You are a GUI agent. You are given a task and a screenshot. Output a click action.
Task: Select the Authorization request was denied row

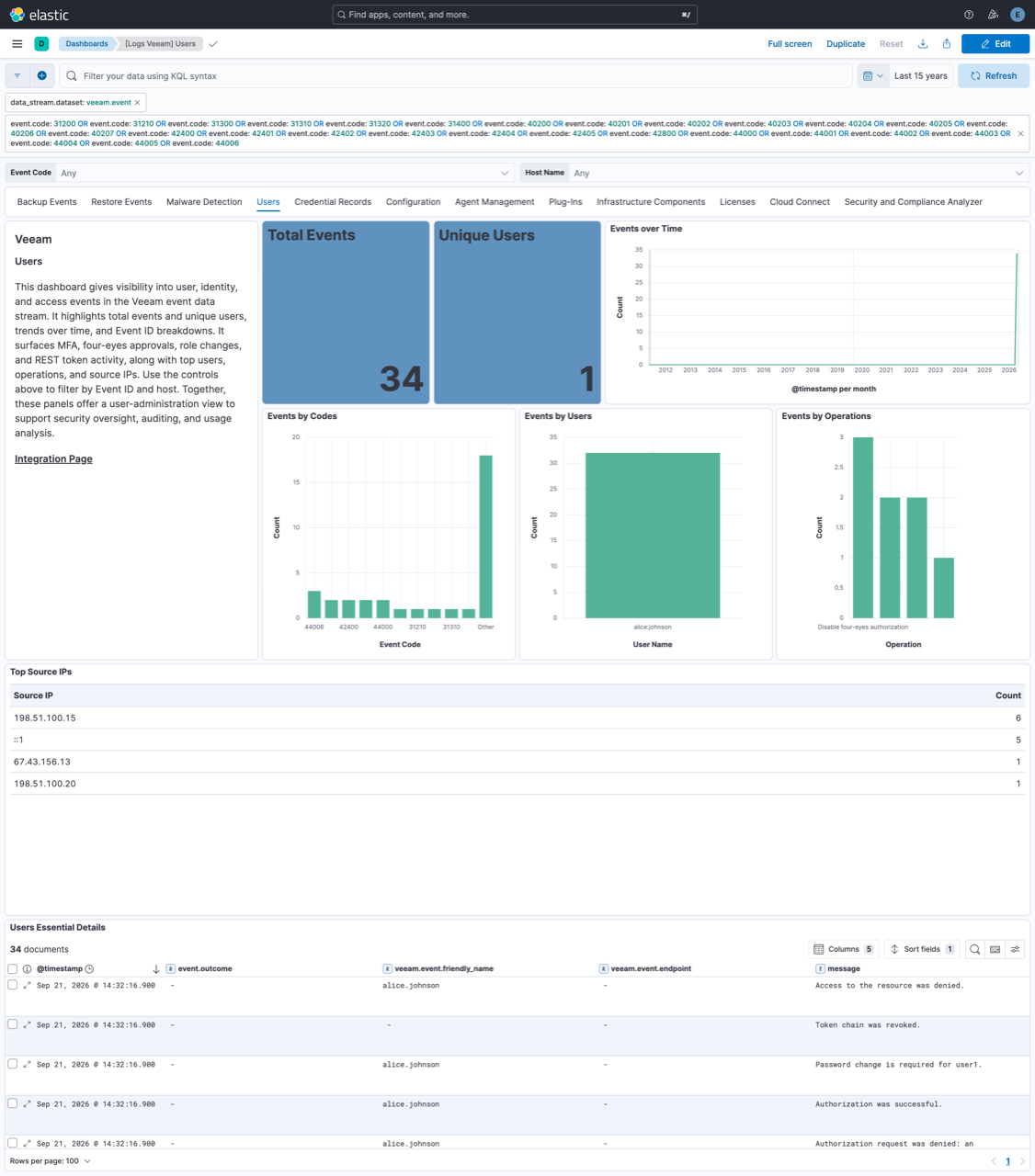point(12,1143)
